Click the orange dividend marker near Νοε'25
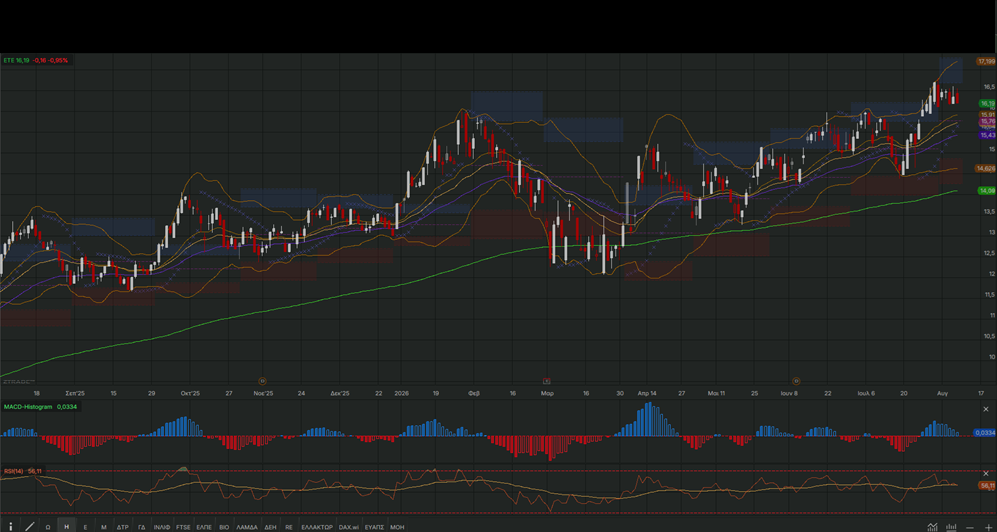 pos(262,381)
